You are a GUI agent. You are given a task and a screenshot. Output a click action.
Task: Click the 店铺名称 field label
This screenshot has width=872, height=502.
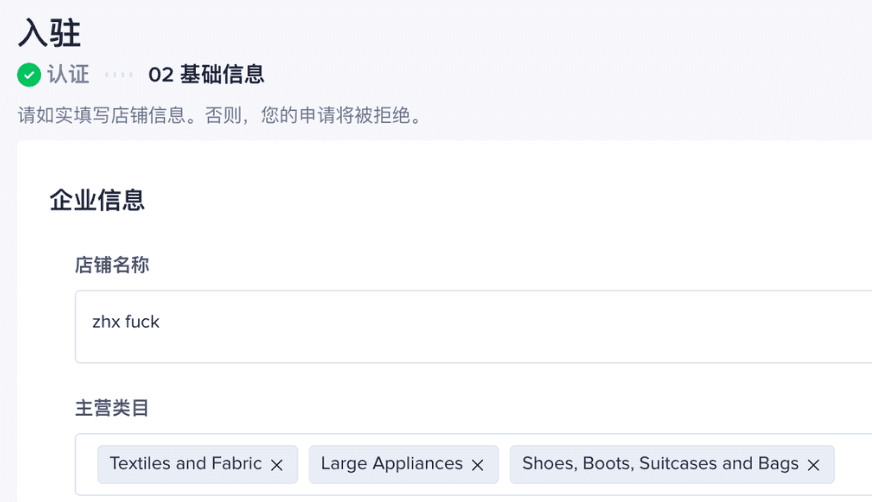point(112,265)
